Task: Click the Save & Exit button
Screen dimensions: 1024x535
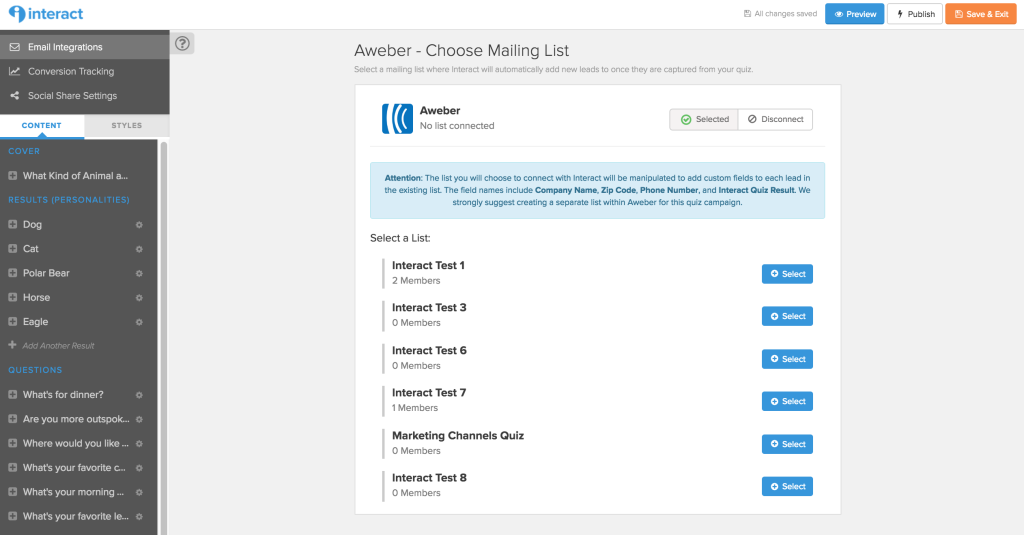Action: [981, 14]
